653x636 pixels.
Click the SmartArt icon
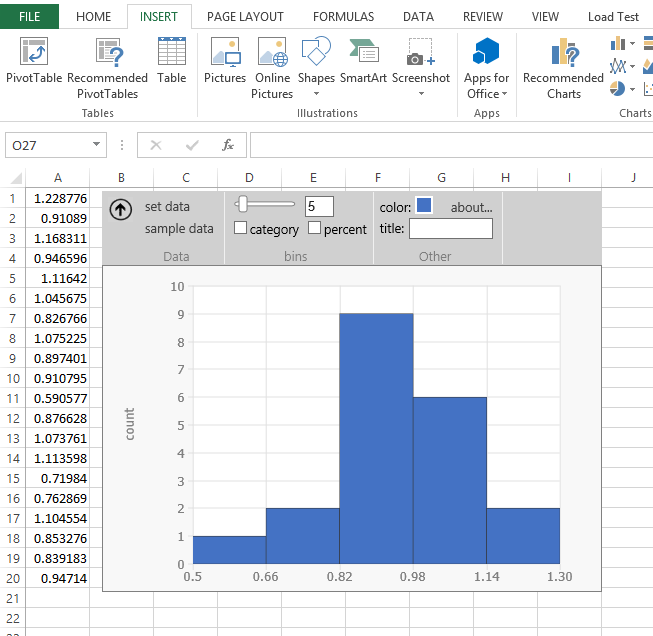tap(364, 53)
